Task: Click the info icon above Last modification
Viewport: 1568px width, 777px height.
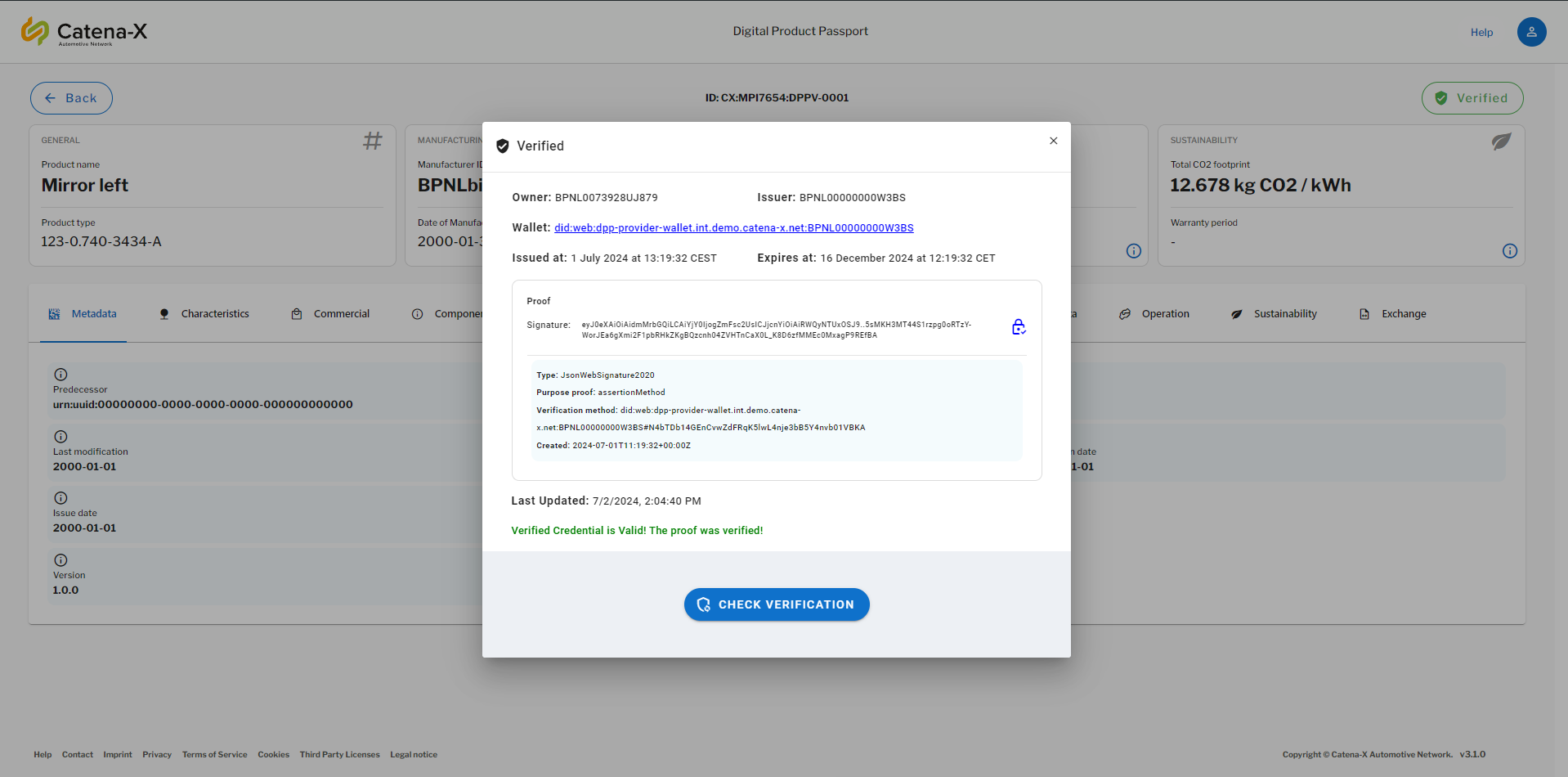Action: click(x=60, y=437)
